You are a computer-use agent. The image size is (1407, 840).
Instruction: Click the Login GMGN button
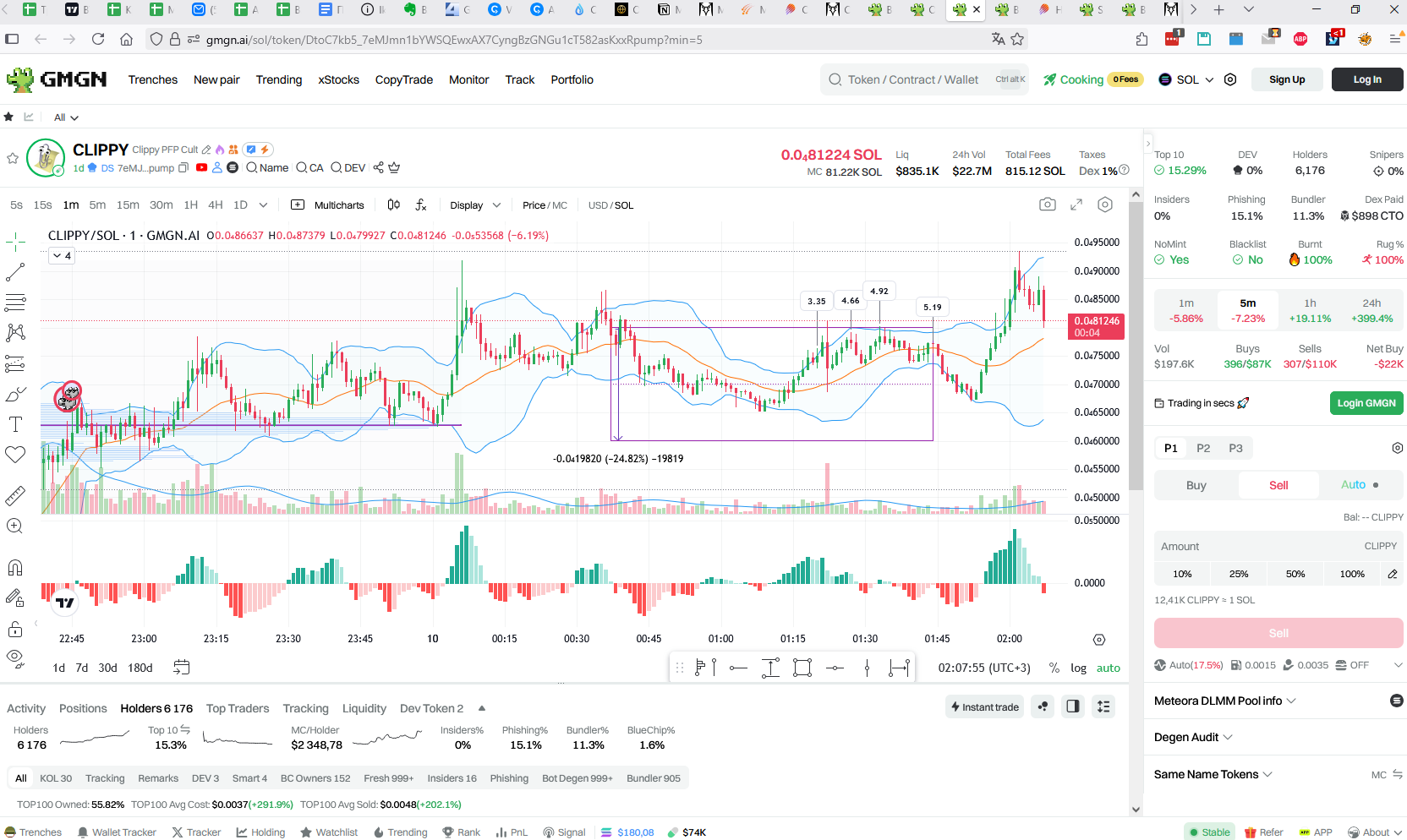pyautogui.click(x=1366, y=403)
